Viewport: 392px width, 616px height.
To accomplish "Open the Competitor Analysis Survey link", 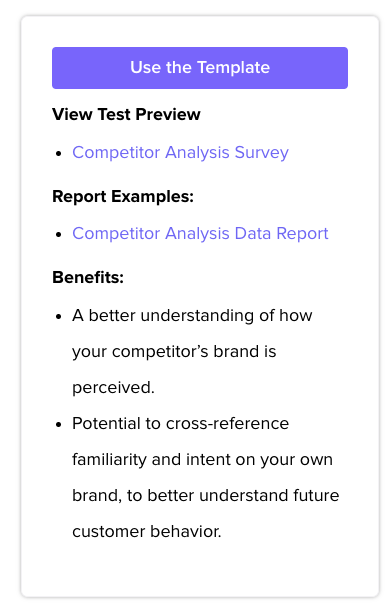I will tap(180, 153).
